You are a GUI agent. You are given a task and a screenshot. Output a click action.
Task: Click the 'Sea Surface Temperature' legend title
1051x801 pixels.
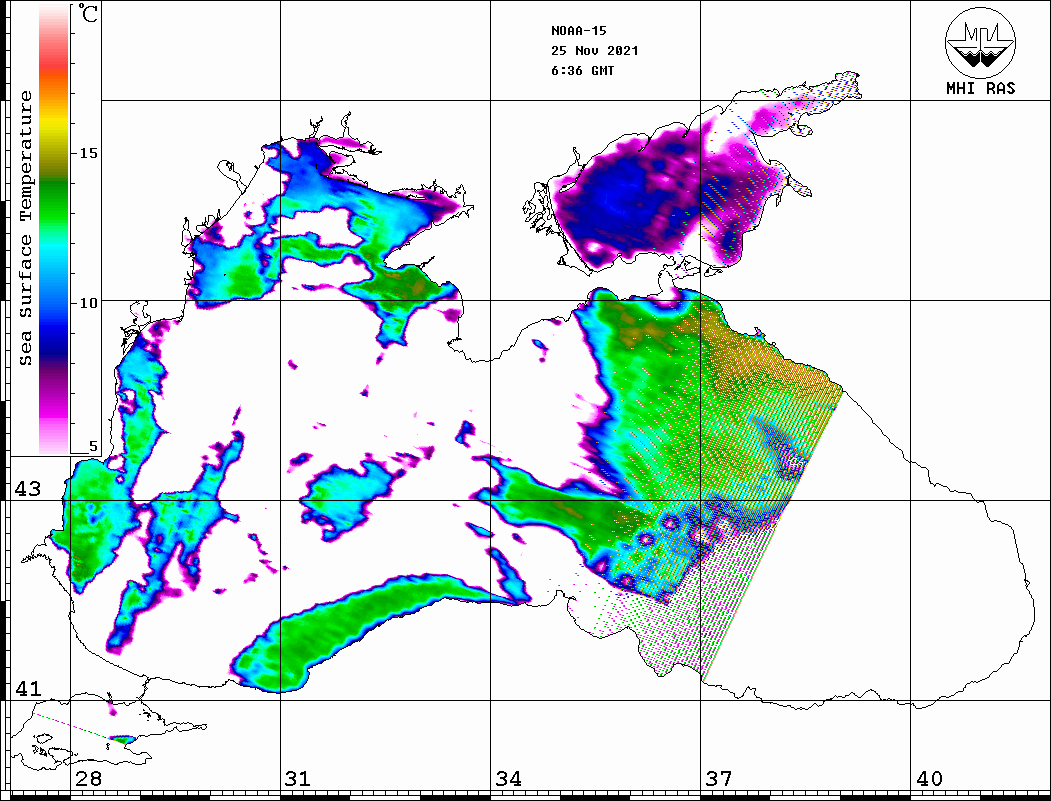[25, 229]
